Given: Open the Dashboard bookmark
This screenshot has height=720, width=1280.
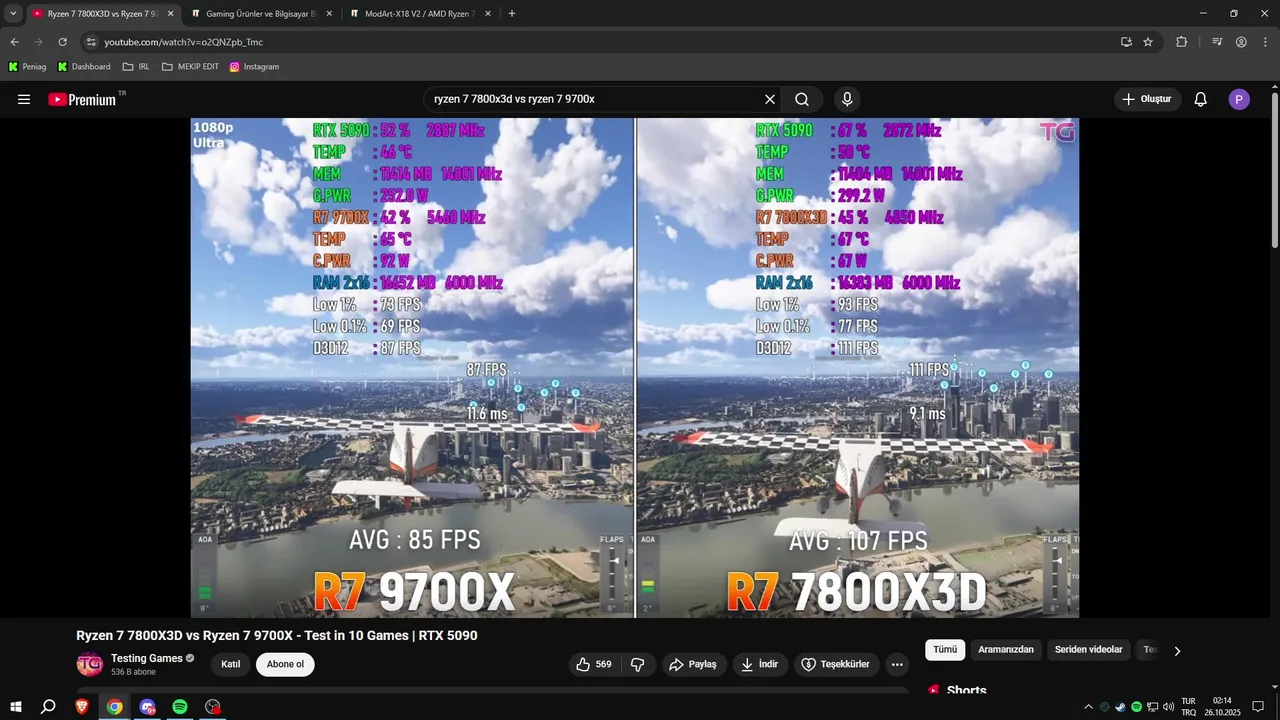Looking at the screenshot, I should point(84,67).
